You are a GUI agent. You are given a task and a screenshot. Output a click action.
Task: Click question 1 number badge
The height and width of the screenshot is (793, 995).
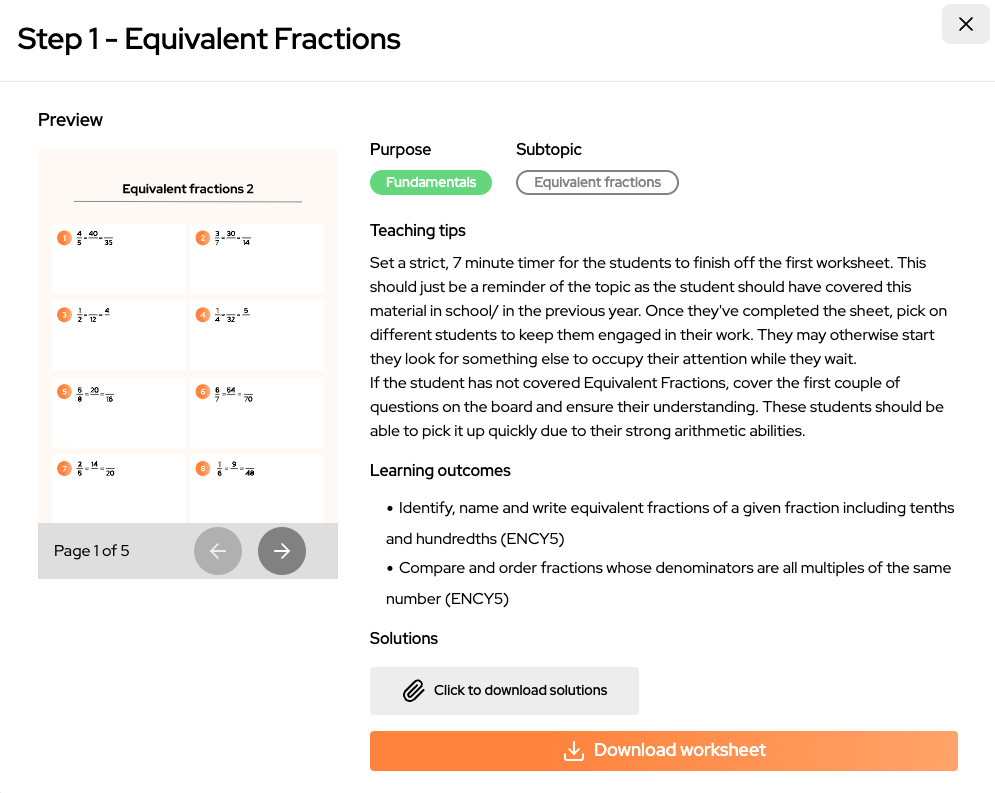click(64, 238)
